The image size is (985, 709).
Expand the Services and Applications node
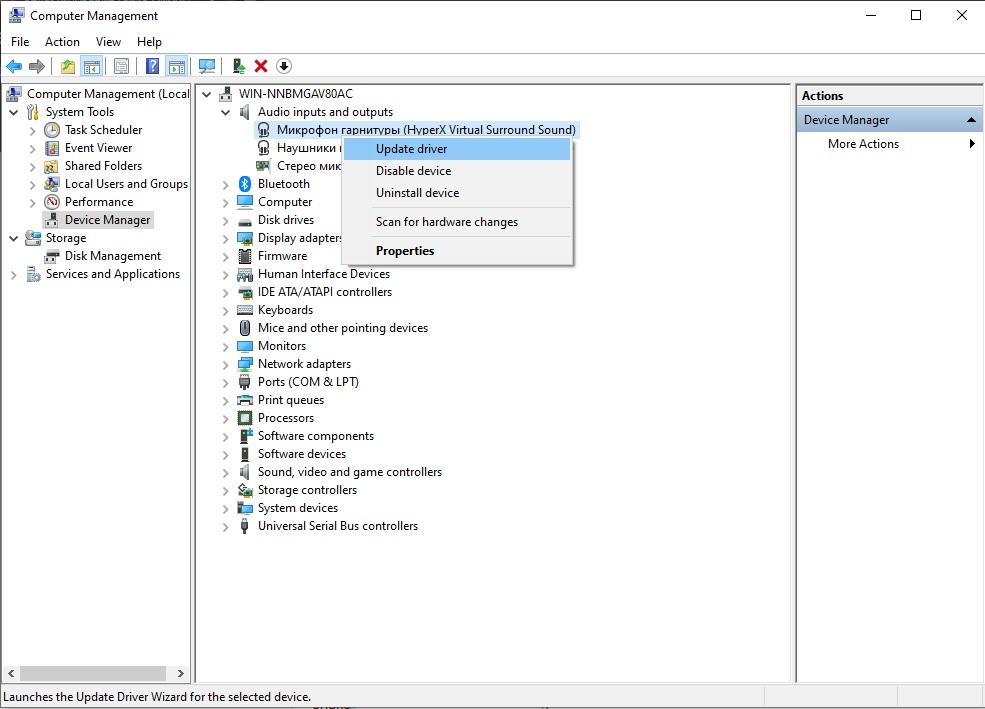tap(14, 274)
